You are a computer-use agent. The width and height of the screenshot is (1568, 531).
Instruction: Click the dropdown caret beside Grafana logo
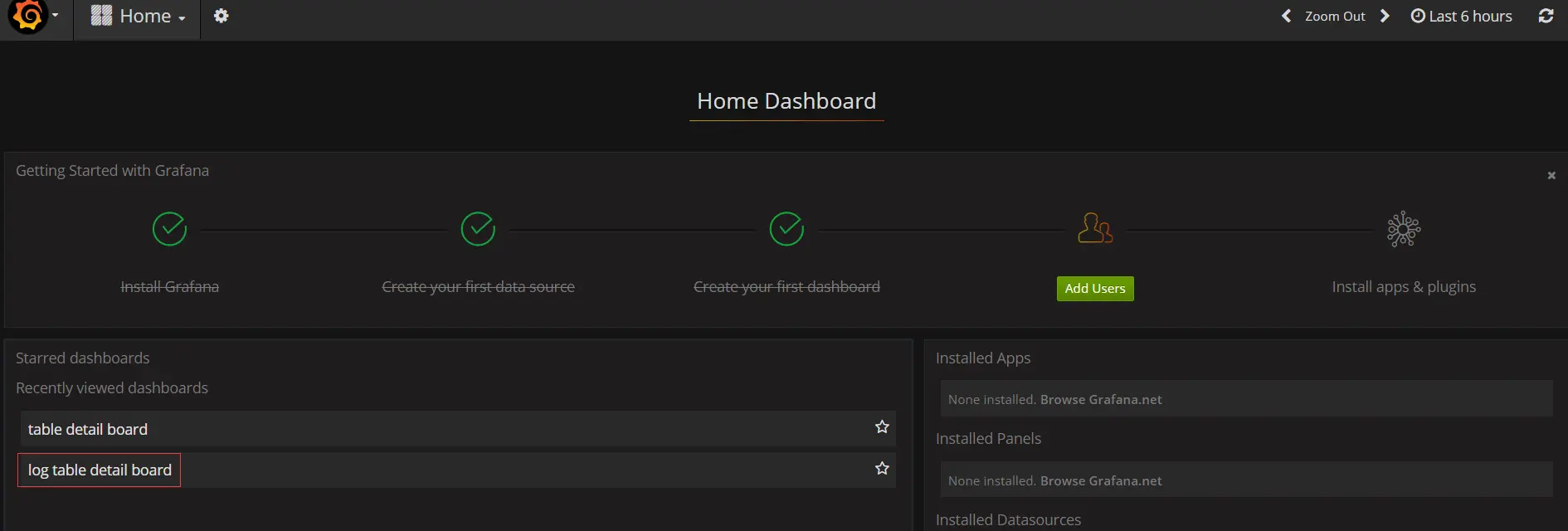coord(55,15)
